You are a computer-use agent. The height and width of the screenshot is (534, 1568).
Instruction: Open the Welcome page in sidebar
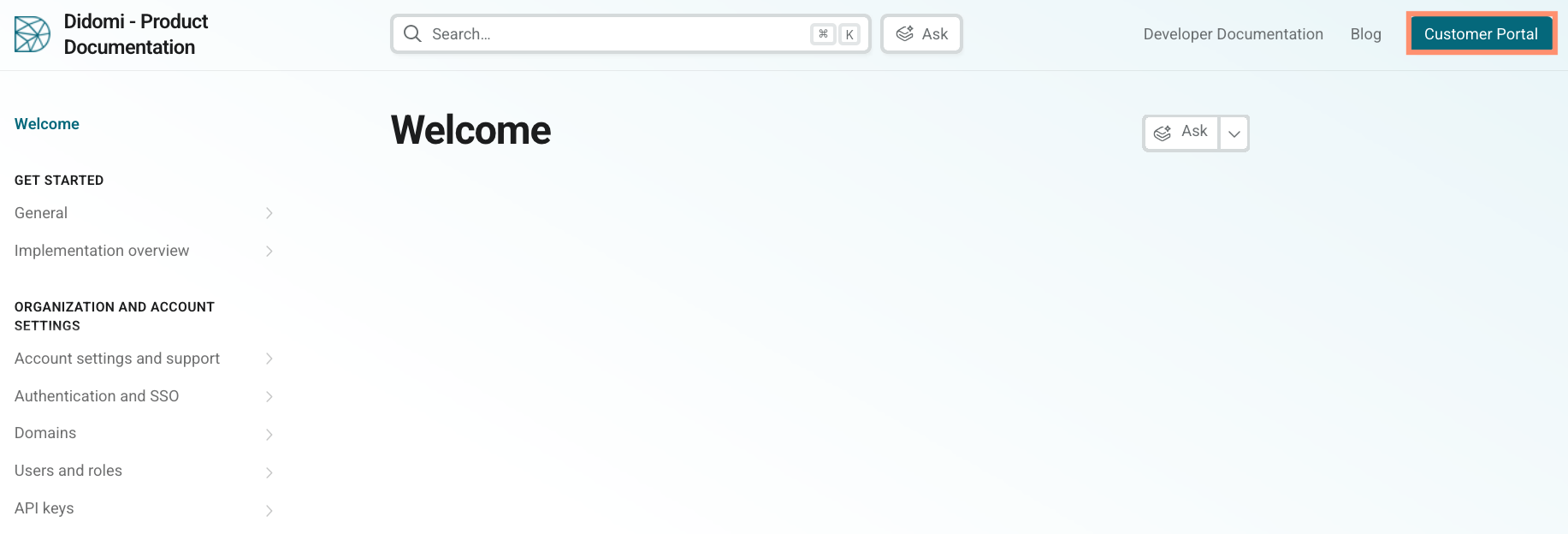pyautogui.click(x=47, y=124)
